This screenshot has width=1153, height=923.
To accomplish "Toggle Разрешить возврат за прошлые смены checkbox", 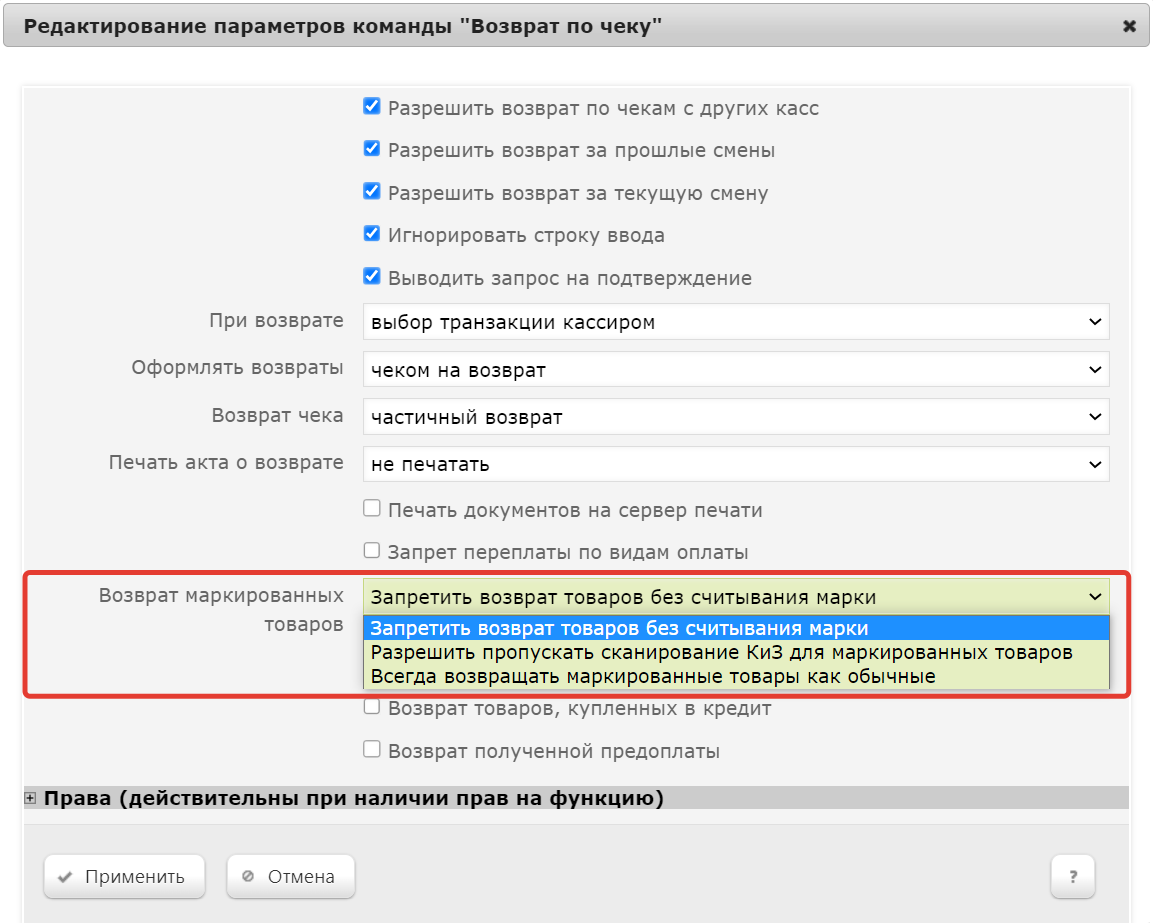I will point(372,149).
